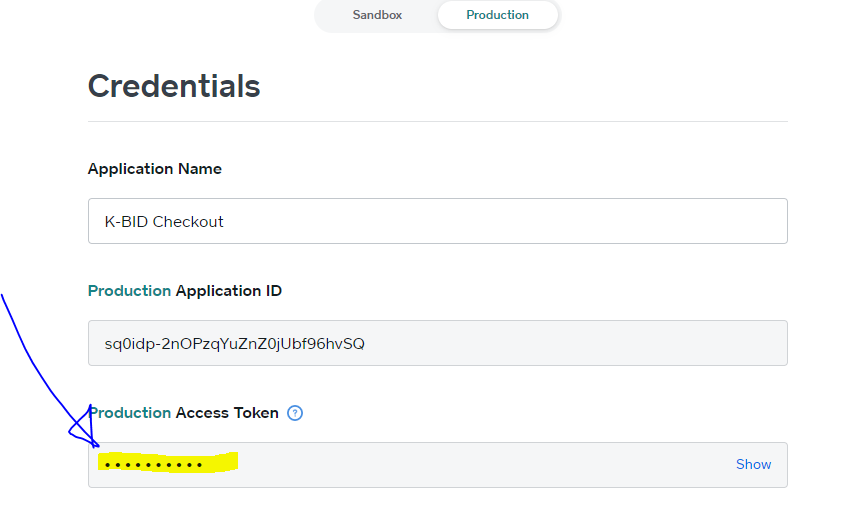The height and width of the screenshot is (509, 864).
Task: Click the sq0idp application ID value
Action: pos(234,344)
